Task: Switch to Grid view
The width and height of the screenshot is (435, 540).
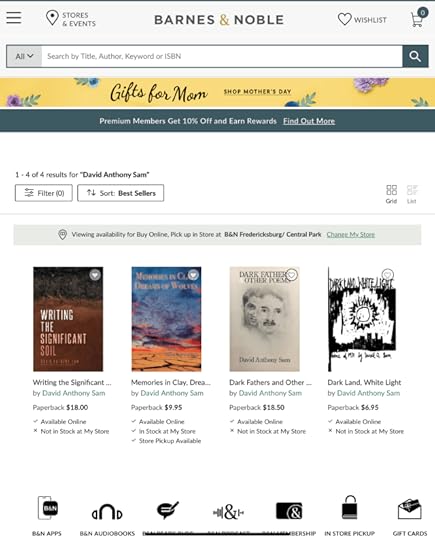Action: click(391, 194)
